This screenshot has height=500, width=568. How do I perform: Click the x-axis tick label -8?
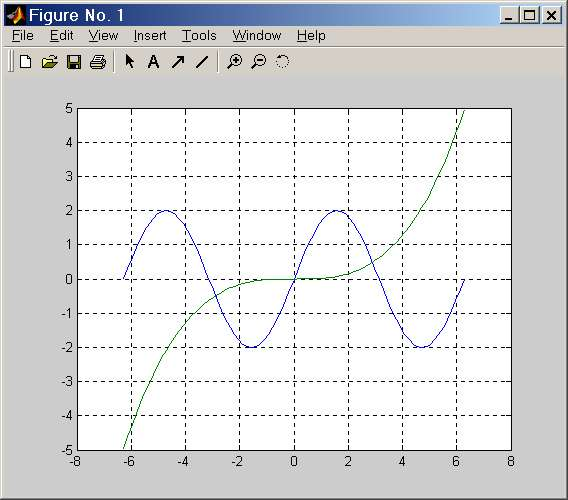(x=75, y=462)
